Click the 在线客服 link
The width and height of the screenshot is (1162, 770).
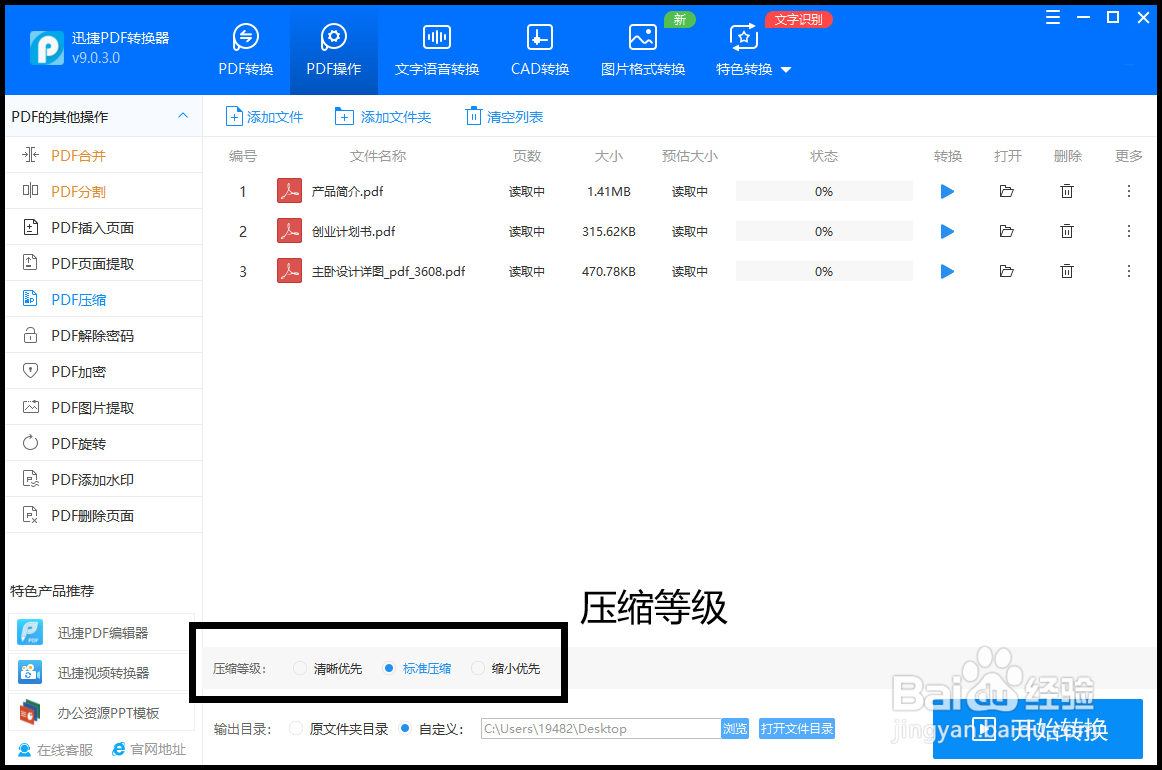point(56,750)
